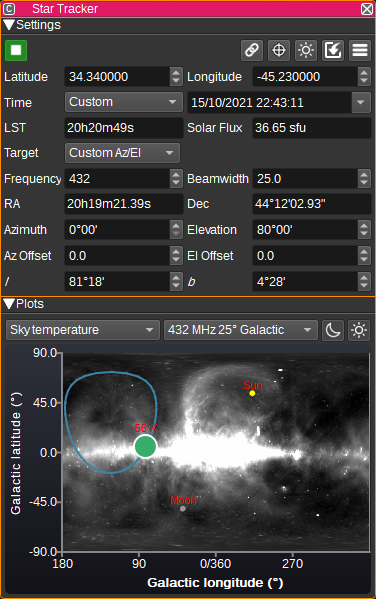Click the galactic latitude b spinner arrows

pyautogui.click(x=364, y=282)
